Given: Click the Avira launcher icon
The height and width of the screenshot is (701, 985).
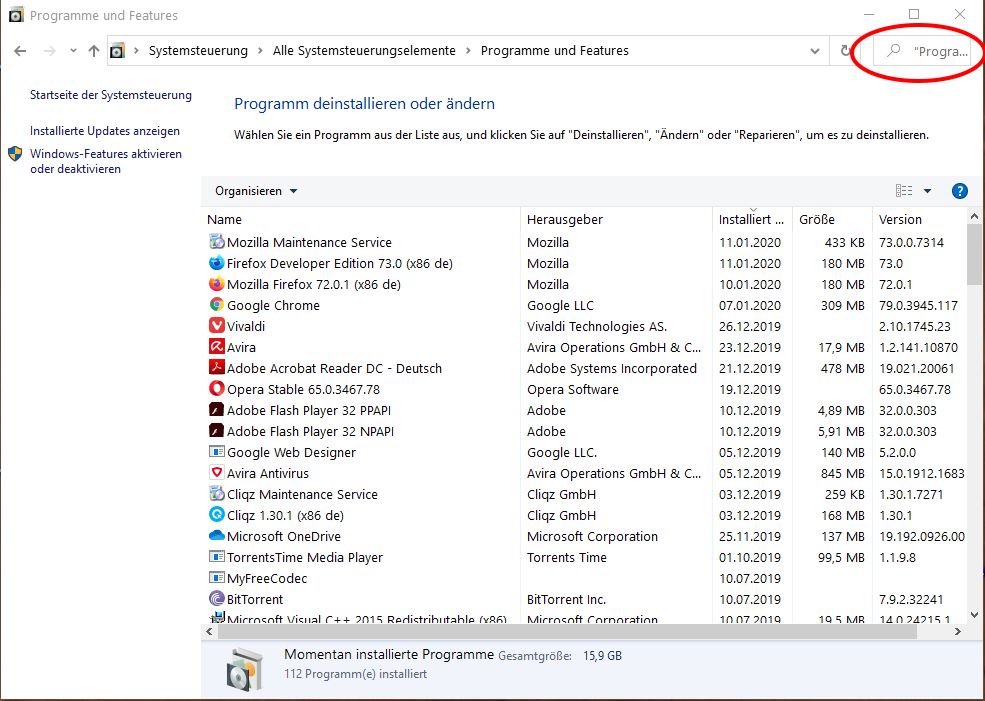Looking at the screenshot, I should click(217, 347).
